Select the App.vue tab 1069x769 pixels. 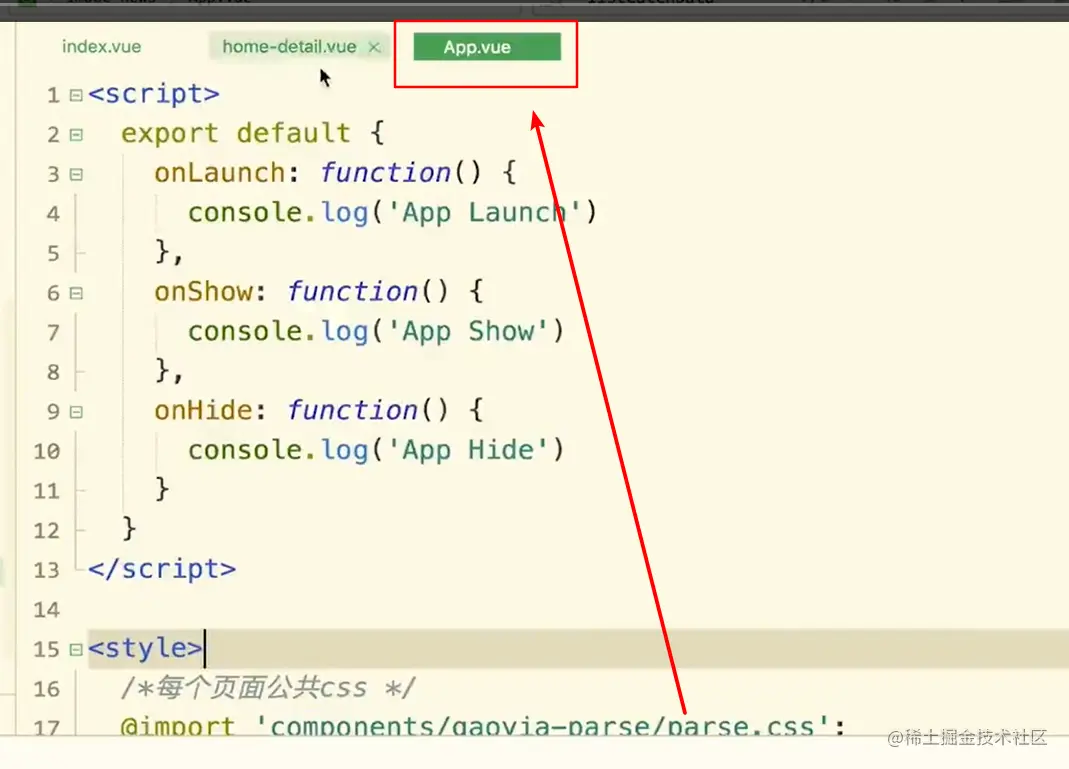pos(487,47)
